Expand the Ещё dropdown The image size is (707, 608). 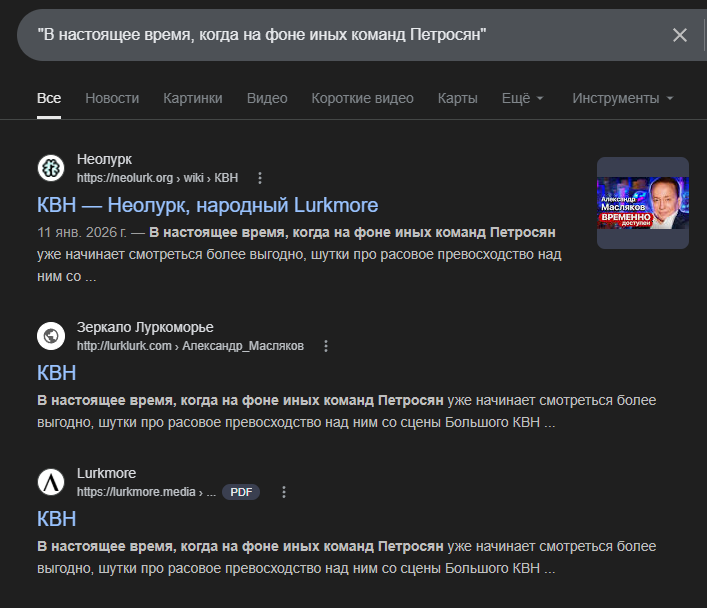tap(523, 98)
